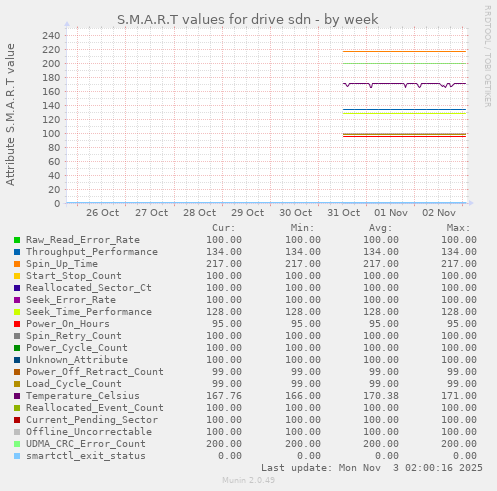Click the Min: column header
The width and height of the screenshot is (497, 491).
coord(302,228)
